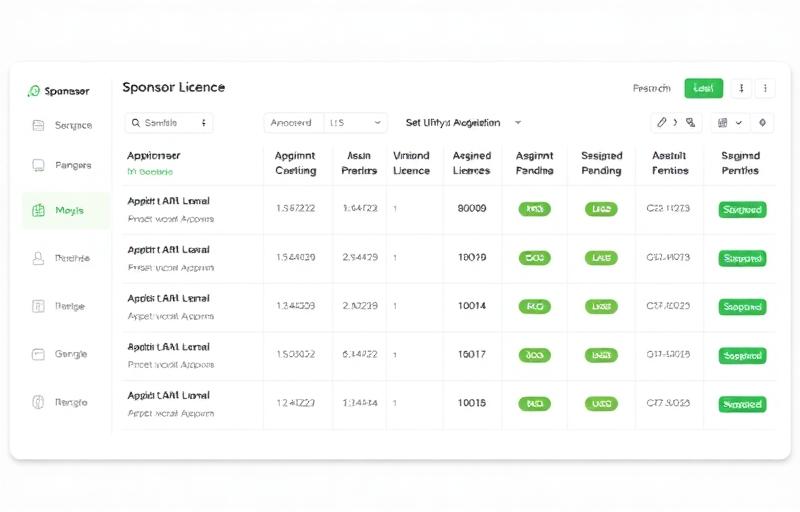Sort by Asgimnt Pending column header
800x512 pixels.
[x=535, y=163]
